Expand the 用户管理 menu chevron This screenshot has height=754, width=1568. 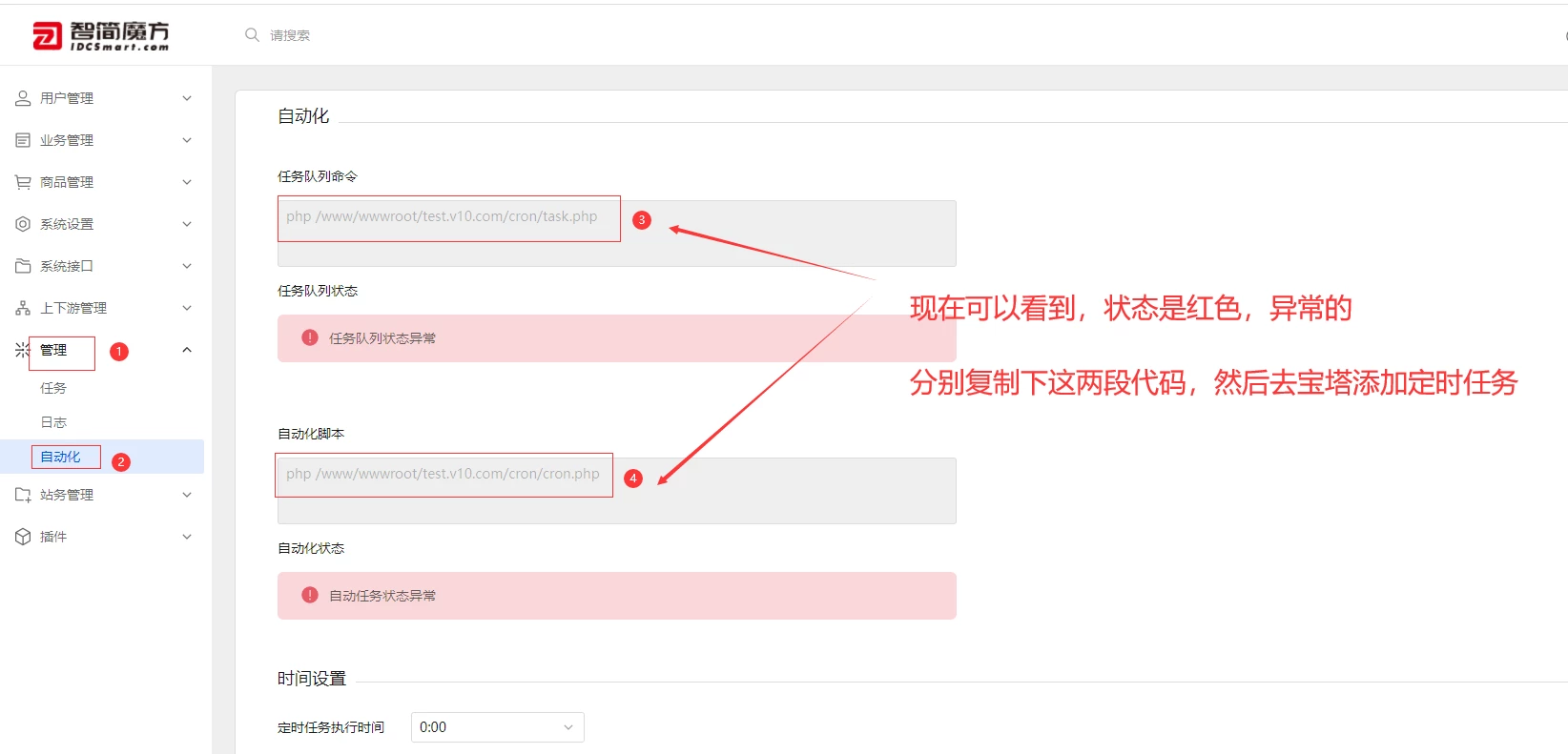187,98
